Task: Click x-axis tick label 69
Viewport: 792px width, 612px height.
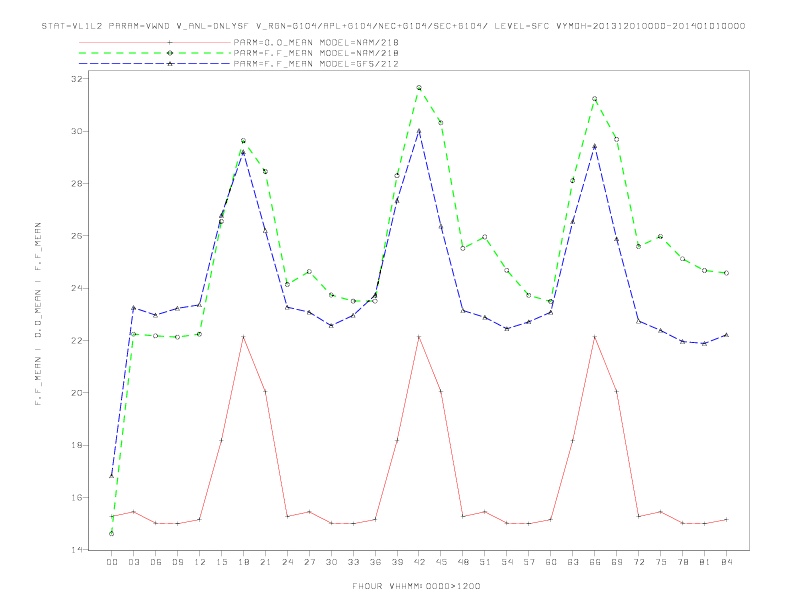Action: [x=617, y=562]
